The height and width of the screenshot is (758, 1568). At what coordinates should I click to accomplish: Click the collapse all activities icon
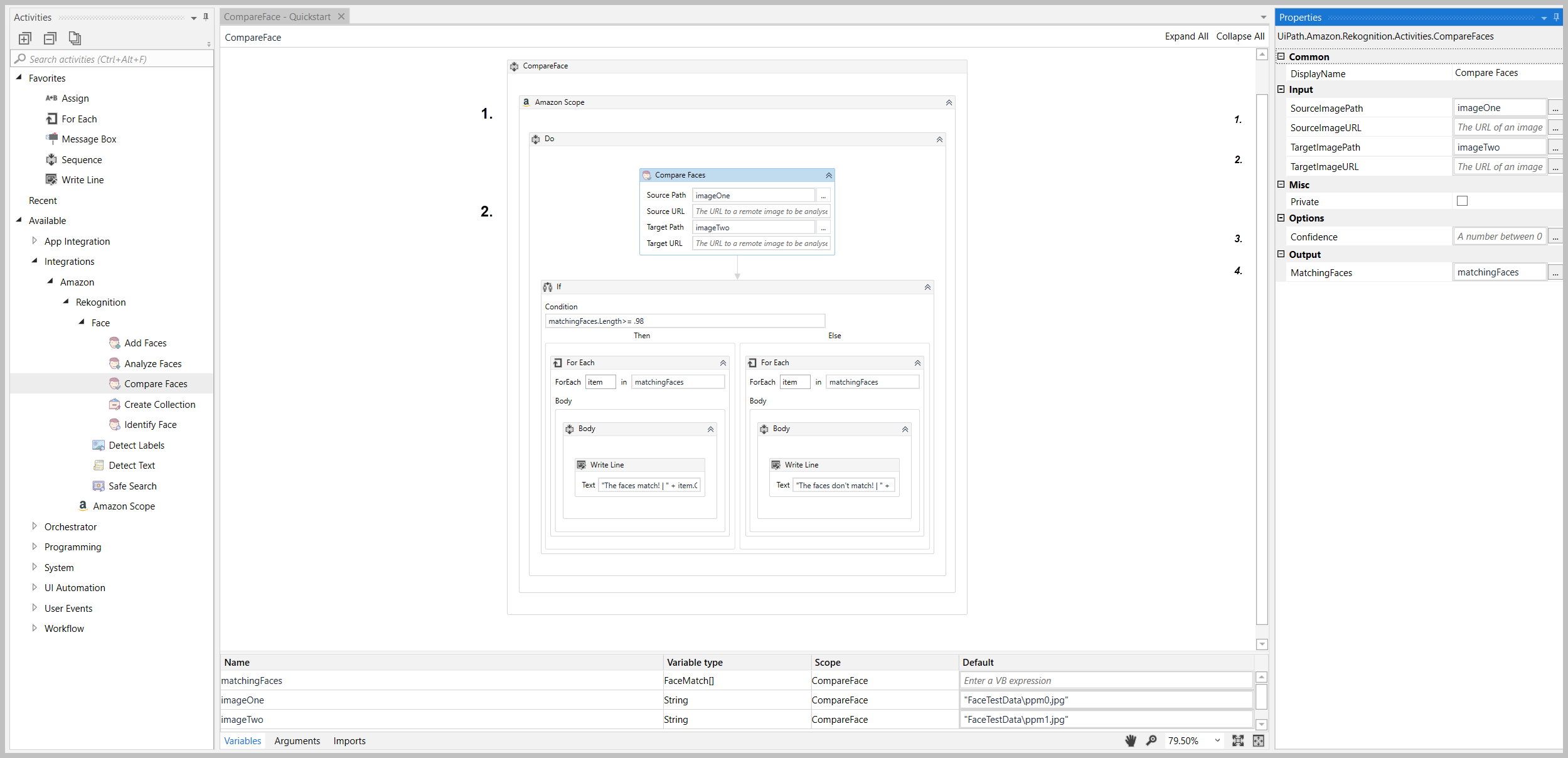(50, 39)
